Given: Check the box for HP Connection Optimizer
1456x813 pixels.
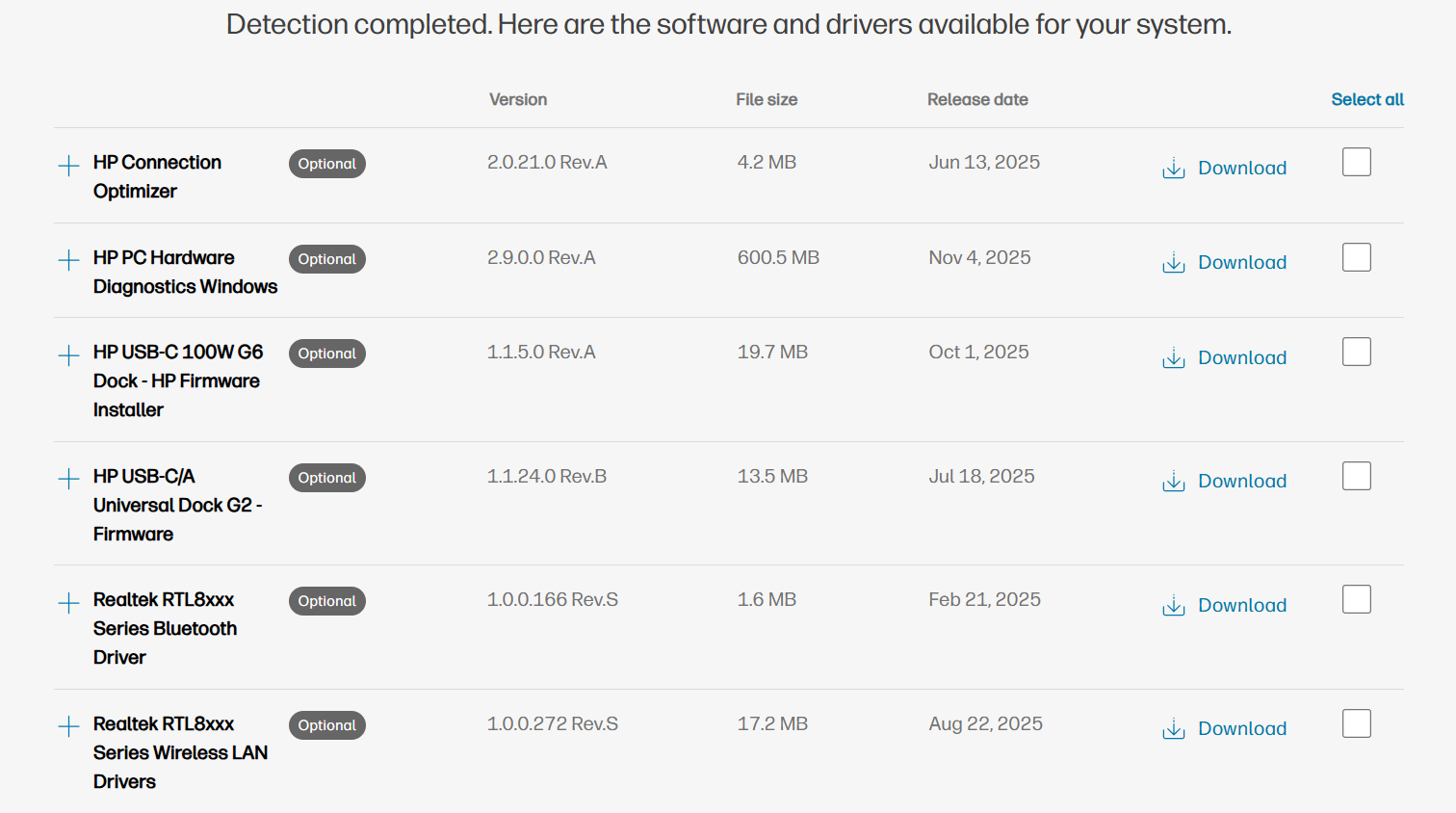Looking at the screenshot, I should click(x=1356, y=162).
